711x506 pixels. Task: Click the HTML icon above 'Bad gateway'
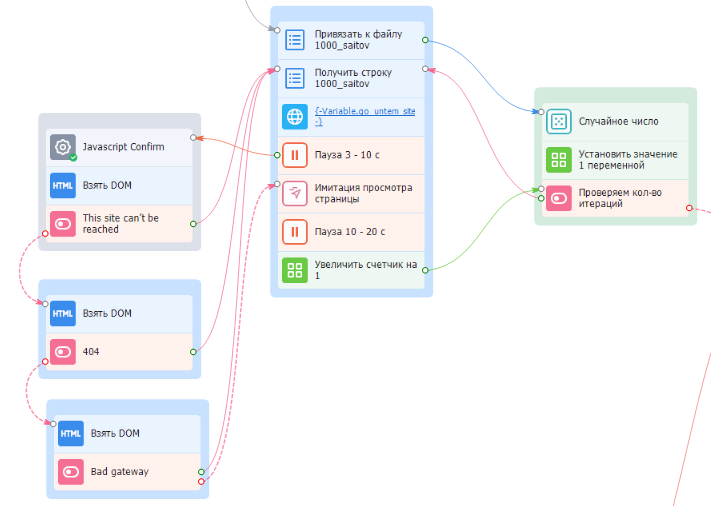[71, 433]
